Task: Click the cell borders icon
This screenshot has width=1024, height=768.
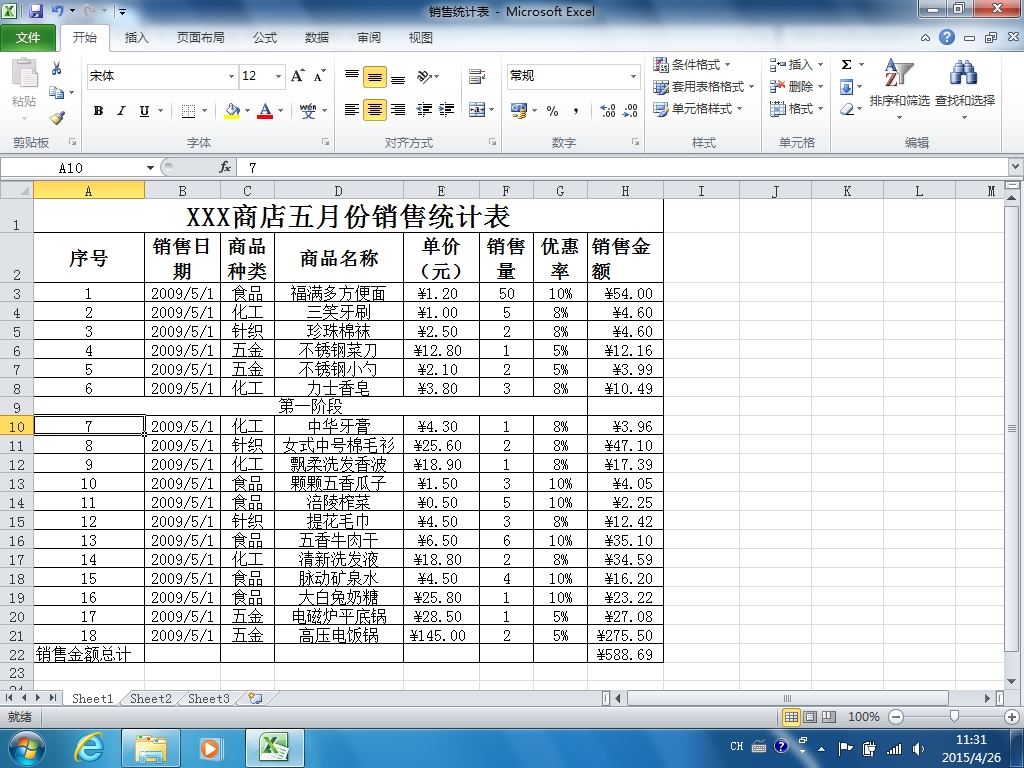Action: 188,111
